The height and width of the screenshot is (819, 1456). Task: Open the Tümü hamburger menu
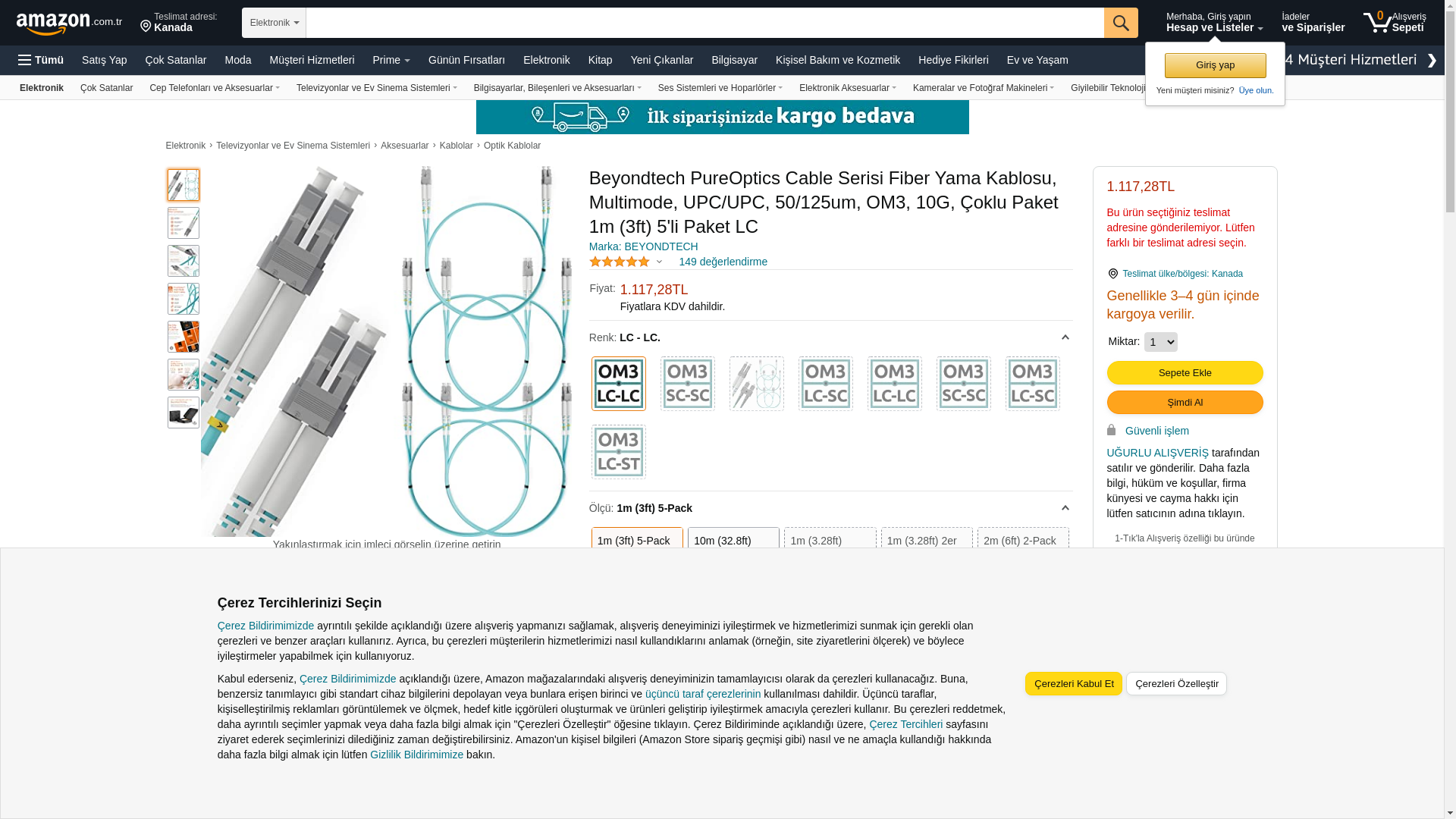(41, 60)
